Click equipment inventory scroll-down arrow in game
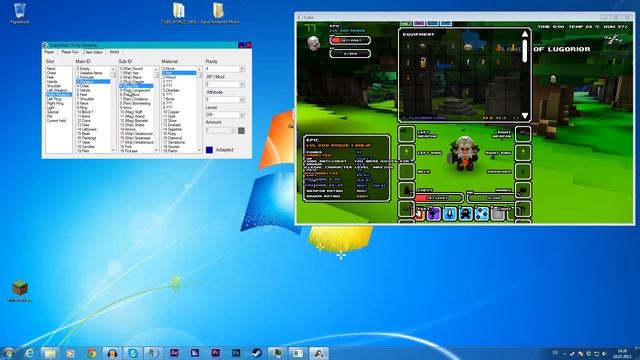The width and height of the screenshot is (640, 360). pyautogui.click(x=524, y=116)
